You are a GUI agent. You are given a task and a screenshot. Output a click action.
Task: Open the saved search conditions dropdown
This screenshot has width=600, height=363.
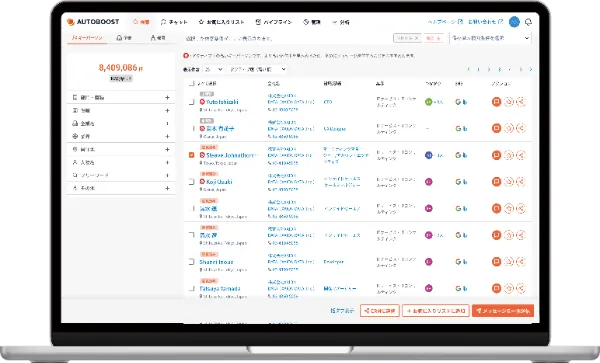[490, 38]
